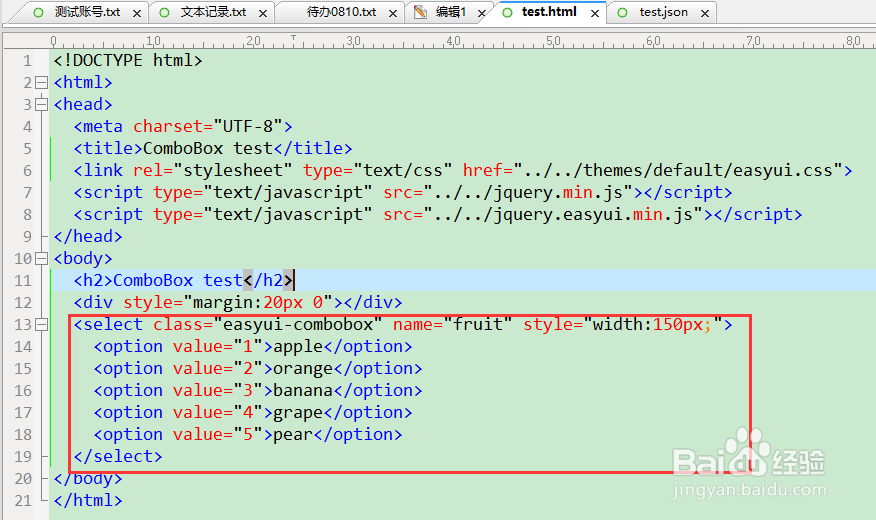Switch to the 测试账号.txt tab
Image resolution: width=876 pixels, height=520 pixels.
tap(87, 12)
